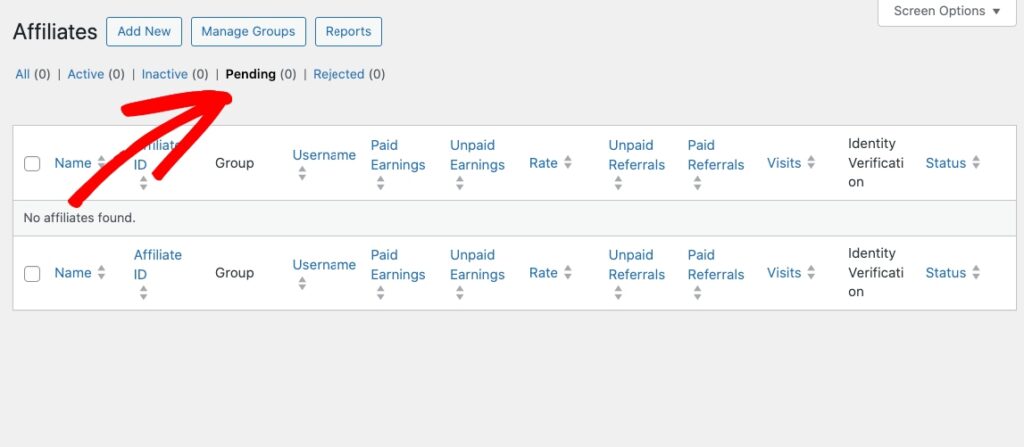Viewport: 1024px width, 447px height.
Task: Tick the select-all checkbox in table header
Action: (x=32, y=164)
